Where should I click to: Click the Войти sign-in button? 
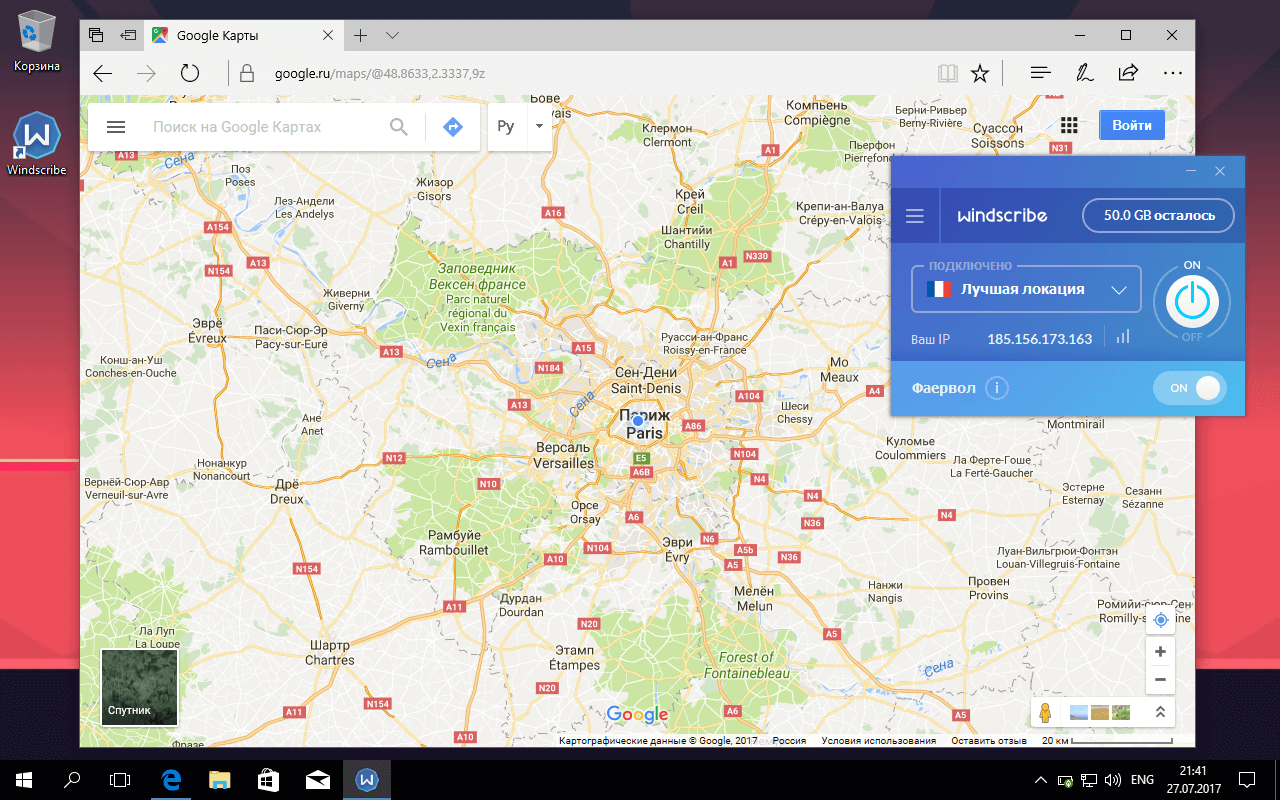1132,125
